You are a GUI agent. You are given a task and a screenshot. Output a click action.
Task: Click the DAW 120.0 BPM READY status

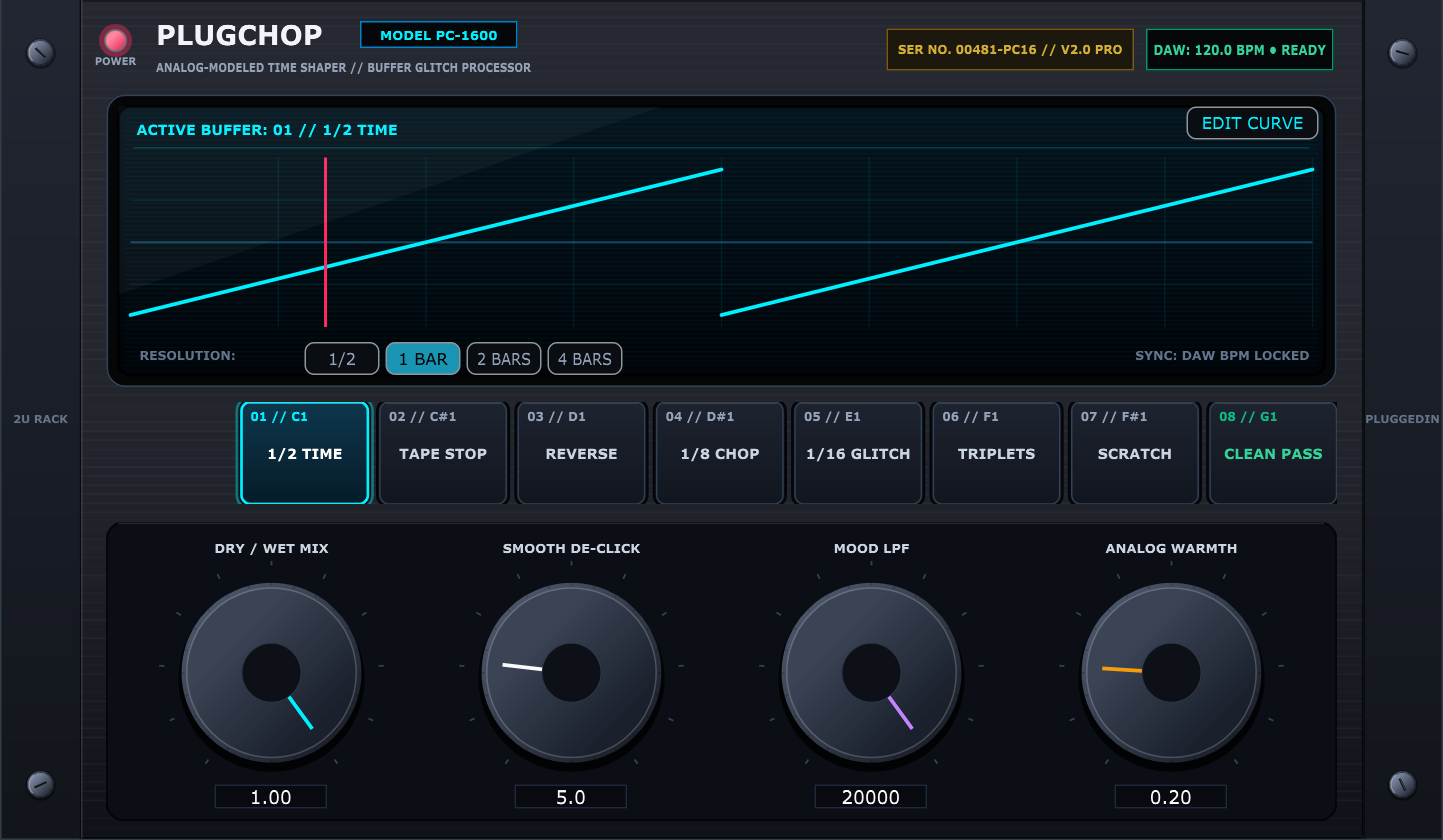click(1239, 49)
